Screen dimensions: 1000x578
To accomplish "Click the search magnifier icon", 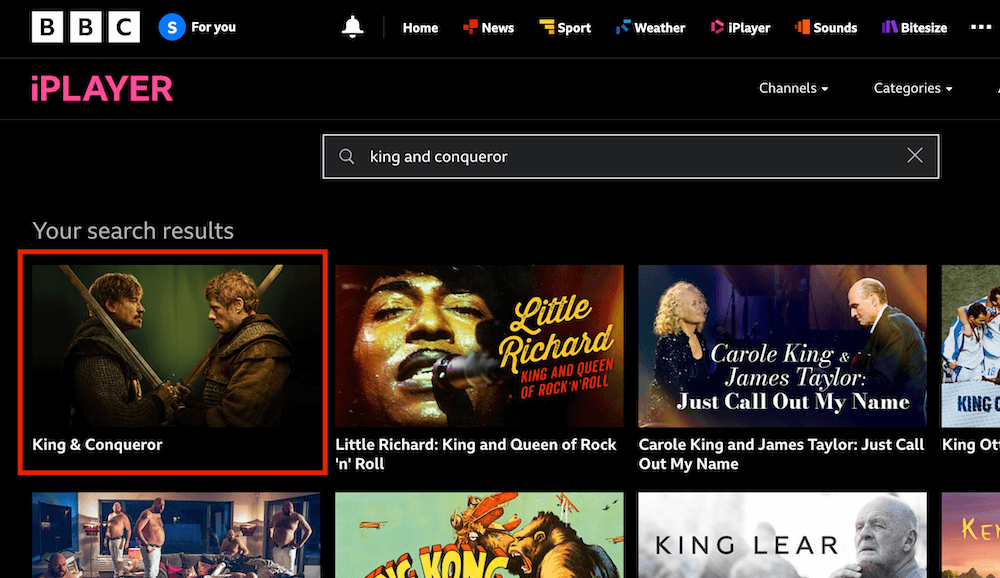I will (346, 156).
